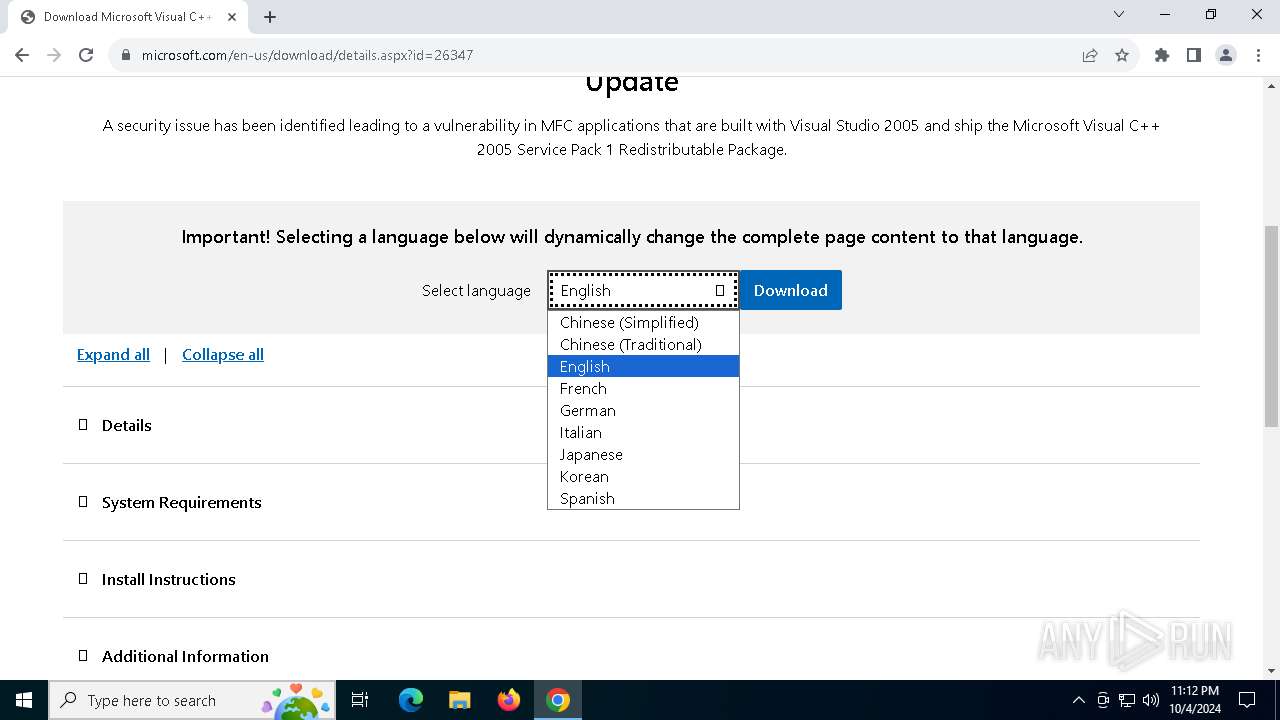This screenshot has height=720, width=1280.
Task: Pick Japanese from the language list
Action: [x=643, y=454]
